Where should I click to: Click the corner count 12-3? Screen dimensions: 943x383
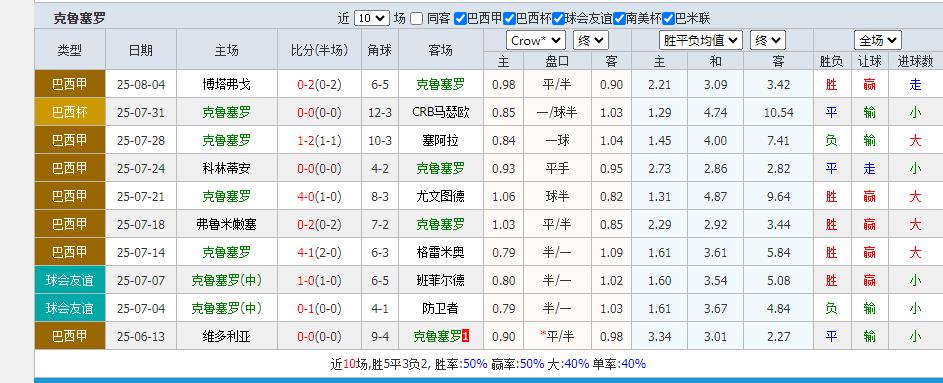coord(379,112)
